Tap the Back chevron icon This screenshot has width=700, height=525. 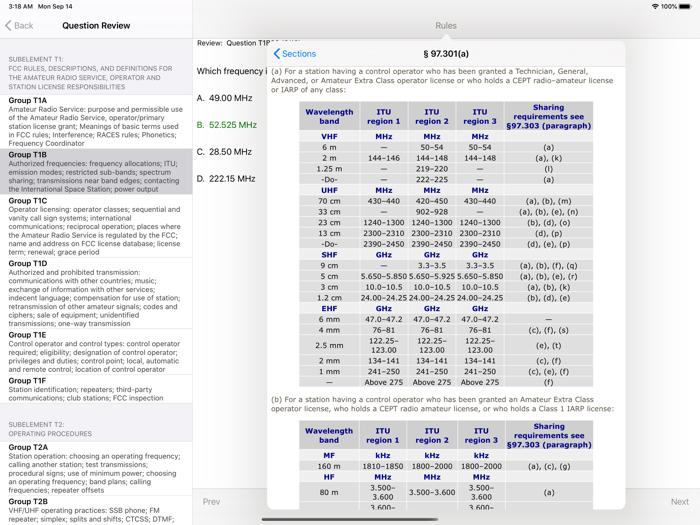8,25
